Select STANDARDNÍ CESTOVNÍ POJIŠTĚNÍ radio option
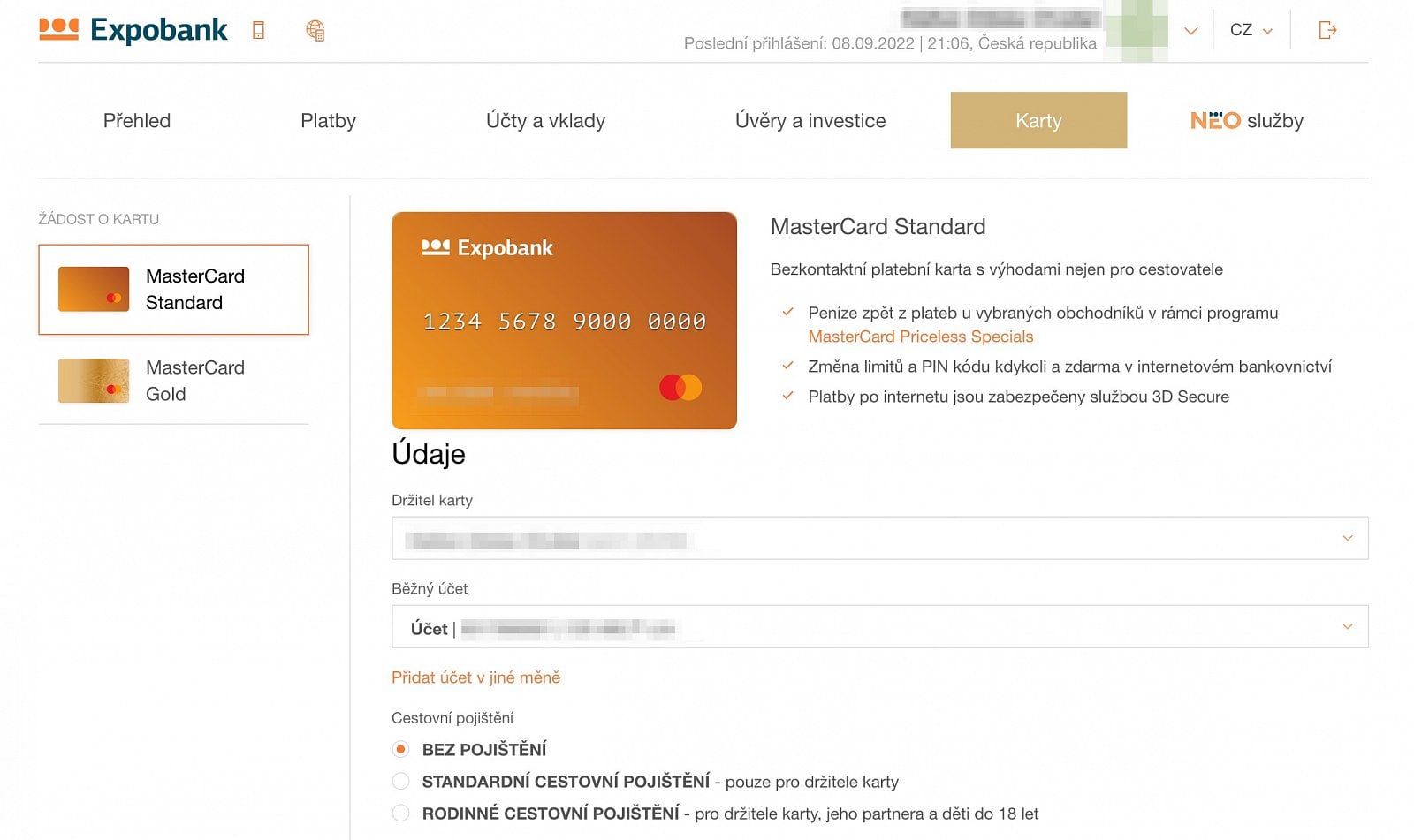The width and height of the screenshot is (1414, 840). (x=400, y=781)
